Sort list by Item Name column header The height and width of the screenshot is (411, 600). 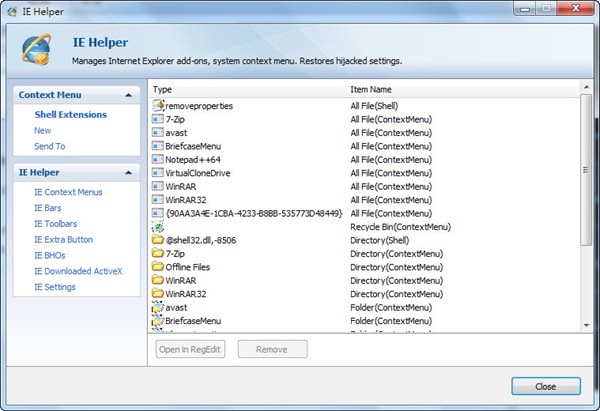[x=460, y=89]
